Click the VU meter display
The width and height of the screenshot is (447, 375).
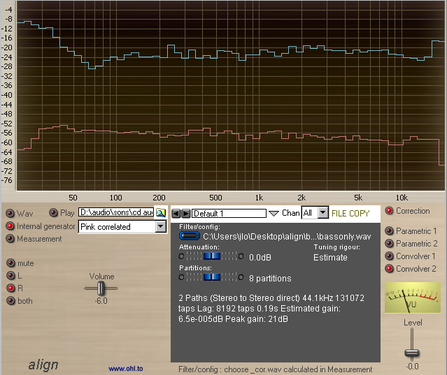coord(413,298)
